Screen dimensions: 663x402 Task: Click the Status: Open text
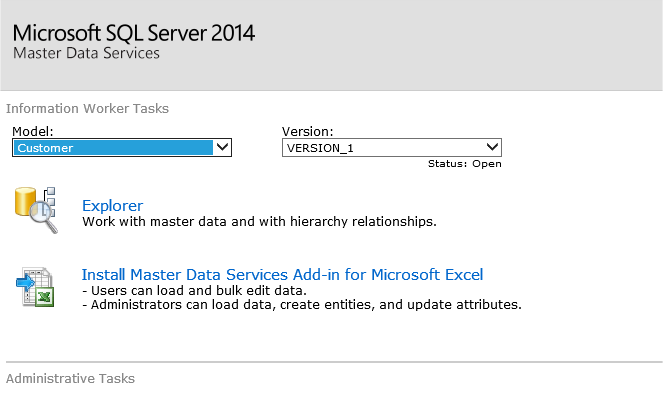click(x=464, y=164)
